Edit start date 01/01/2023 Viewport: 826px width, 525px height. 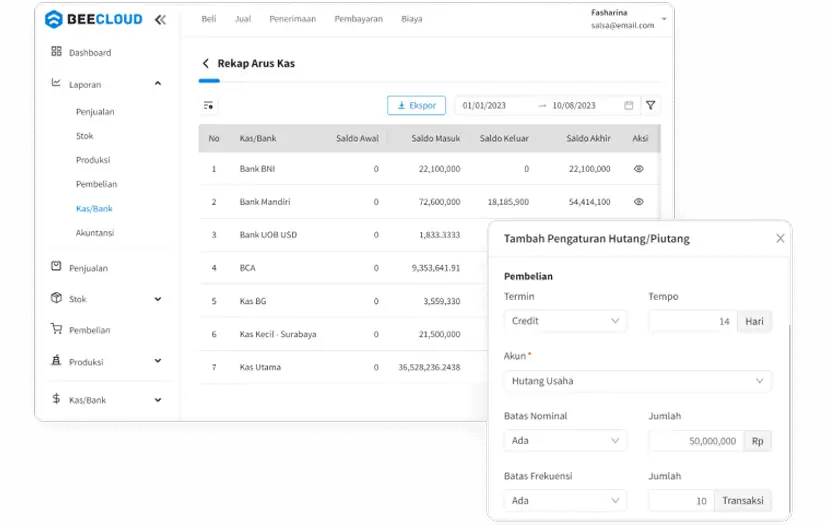point(484,106)
